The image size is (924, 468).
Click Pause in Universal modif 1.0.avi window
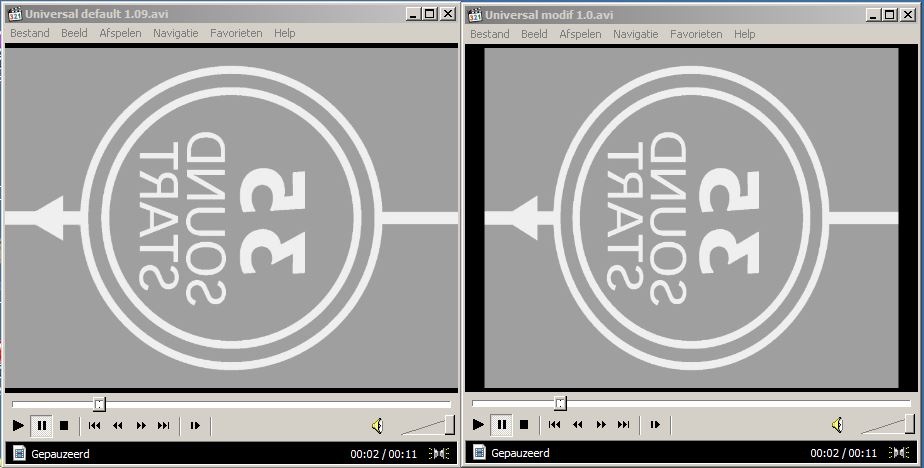501,424
